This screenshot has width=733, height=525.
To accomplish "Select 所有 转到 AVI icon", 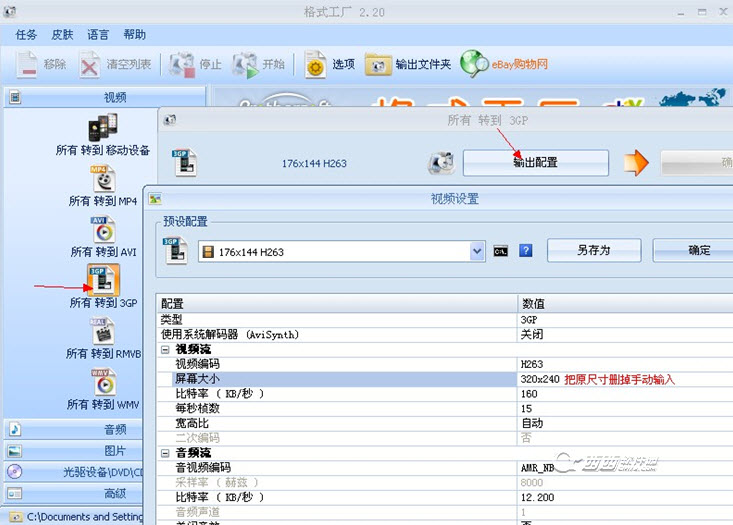I will [x=103, y=230].
